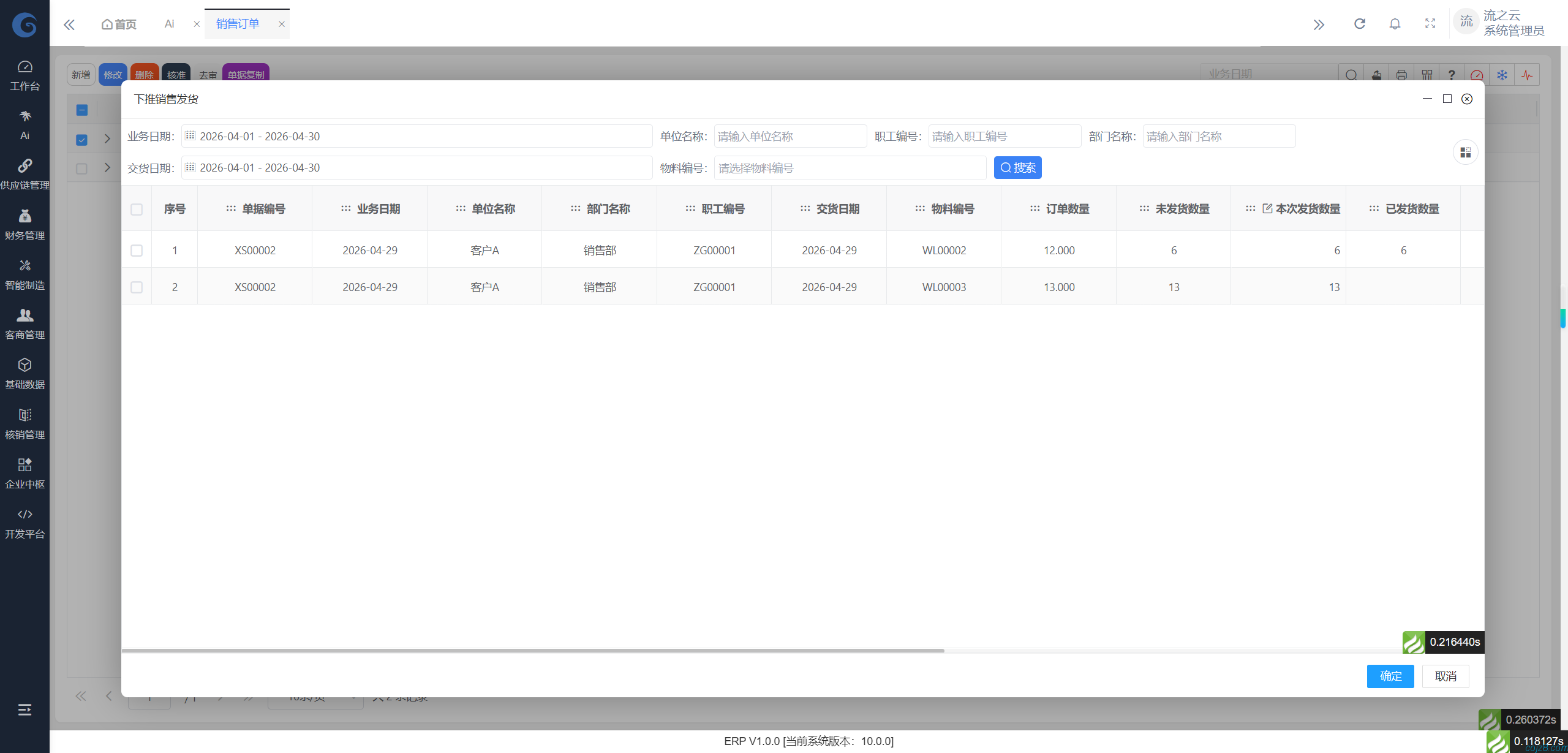Image resolution: width=1568 pixels, height=753 pixels.
Task: Click the notification bell icon
Action: 1395,24
